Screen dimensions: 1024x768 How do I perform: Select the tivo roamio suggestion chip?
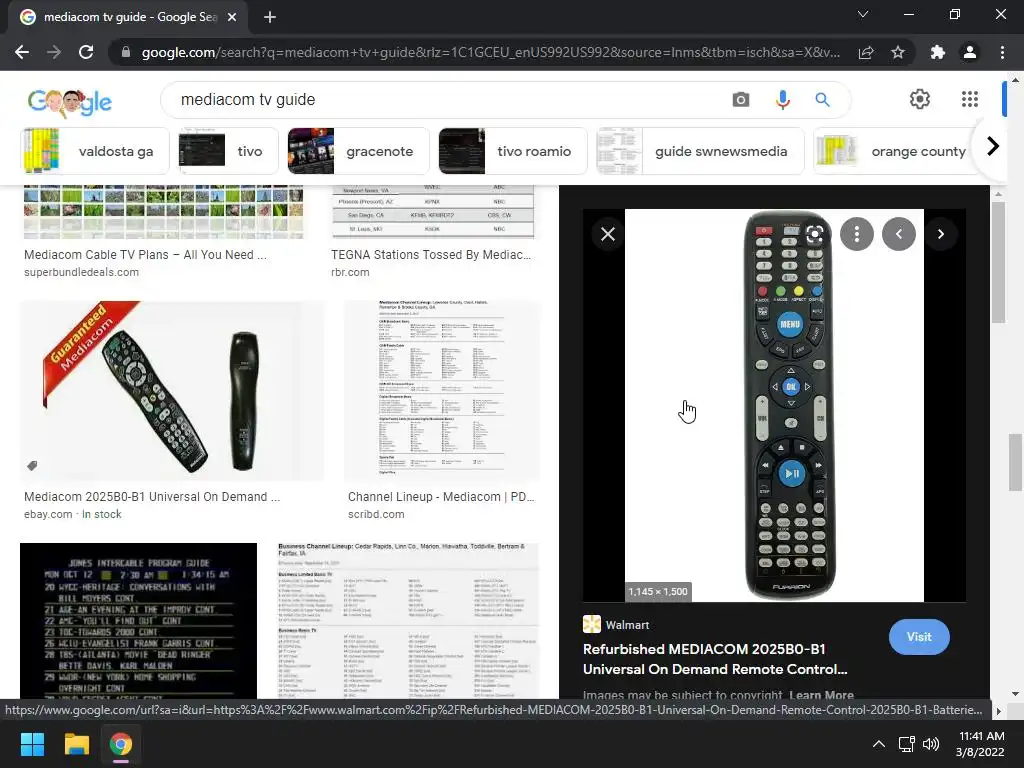pos(513,151)
